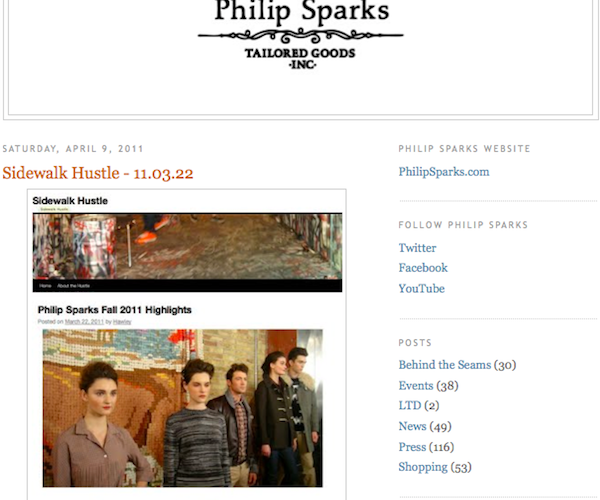Select the Shopping posts category

[x=423, y=467]
